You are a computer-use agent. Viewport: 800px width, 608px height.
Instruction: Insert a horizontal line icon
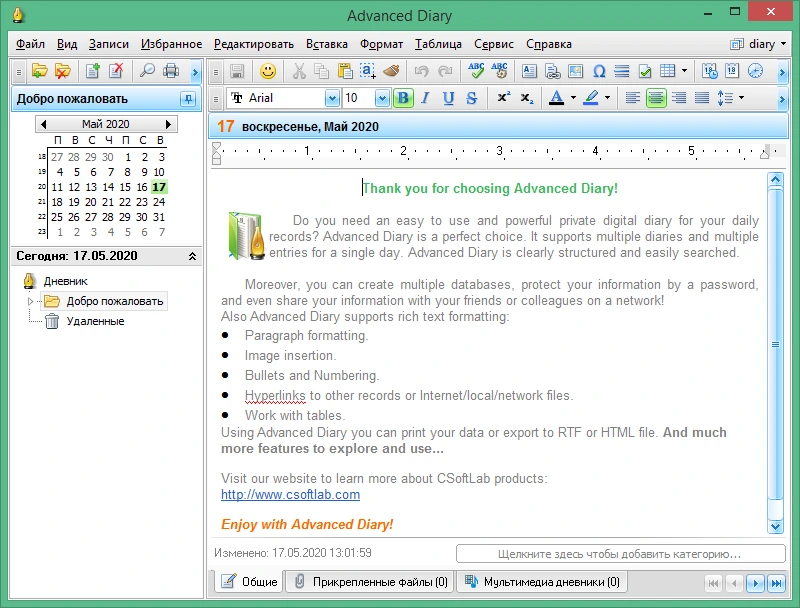622,71
